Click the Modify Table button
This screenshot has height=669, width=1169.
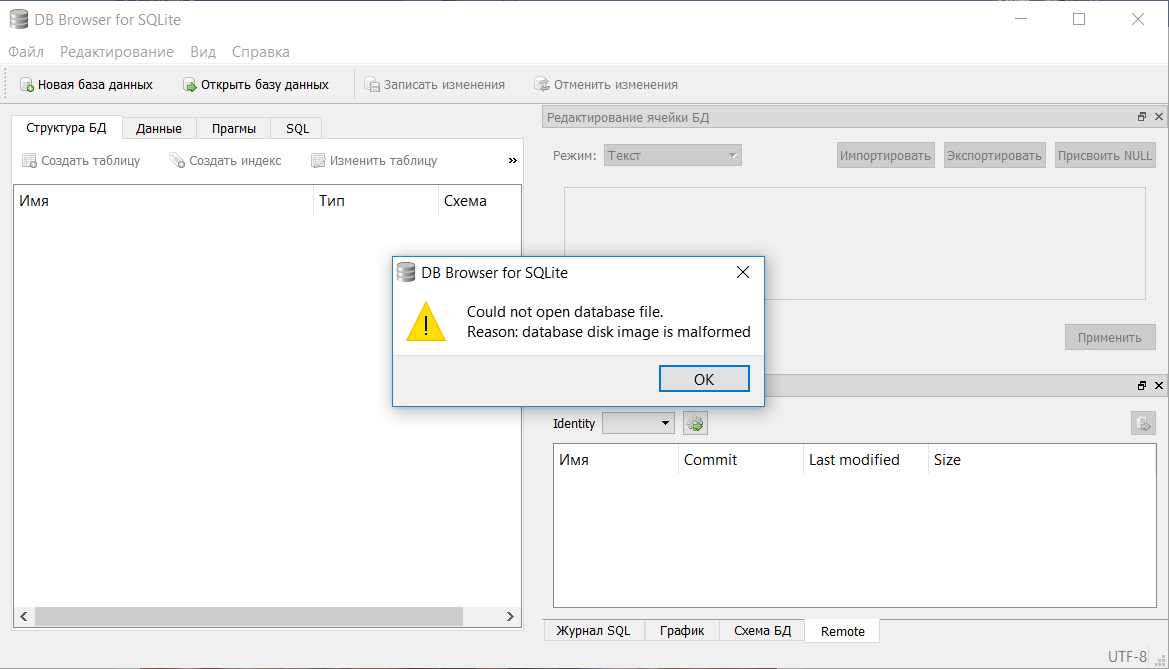click(374, 160)
